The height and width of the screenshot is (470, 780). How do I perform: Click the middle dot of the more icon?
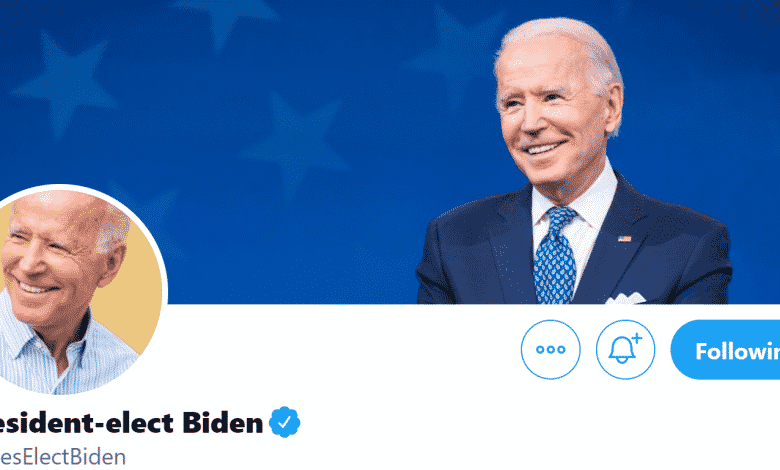551,350
